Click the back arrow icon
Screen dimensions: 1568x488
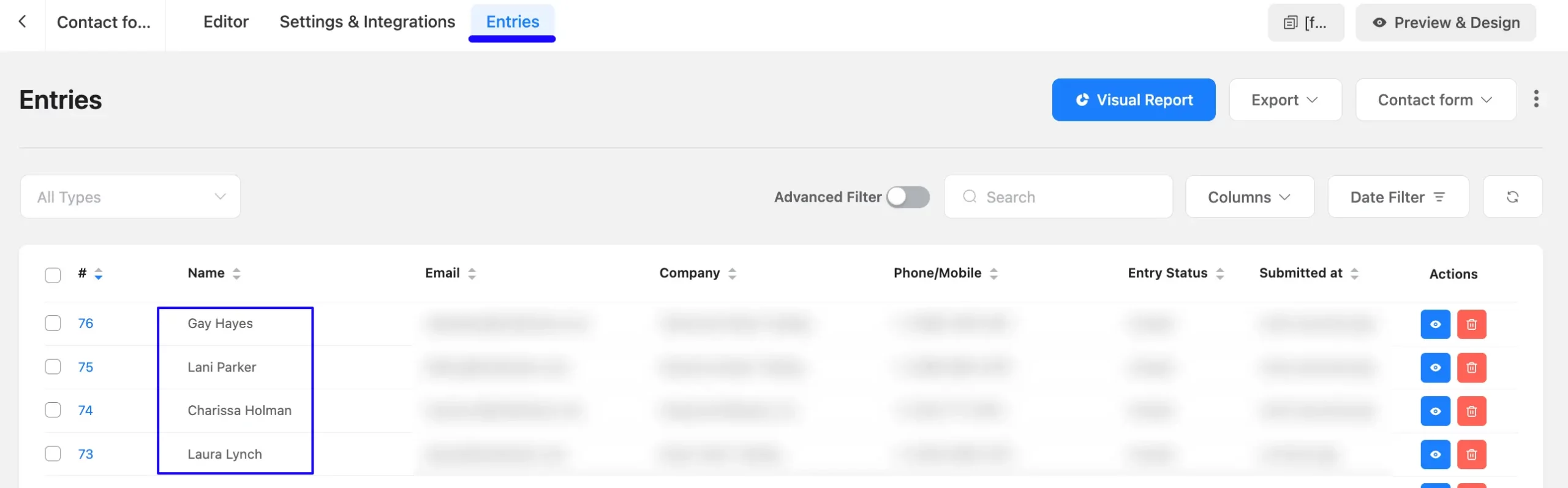(x=23, y=22)
